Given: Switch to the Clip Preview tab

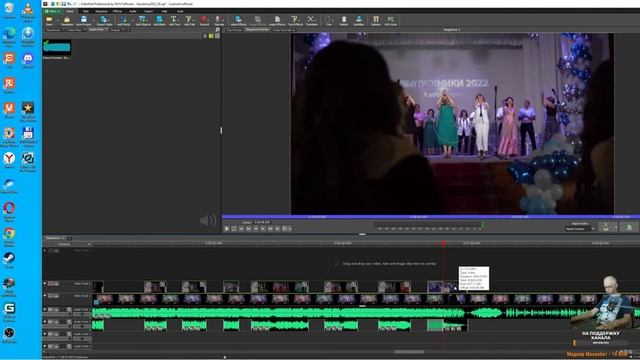Looking at the screenshot, I should (x=234, y=30).
